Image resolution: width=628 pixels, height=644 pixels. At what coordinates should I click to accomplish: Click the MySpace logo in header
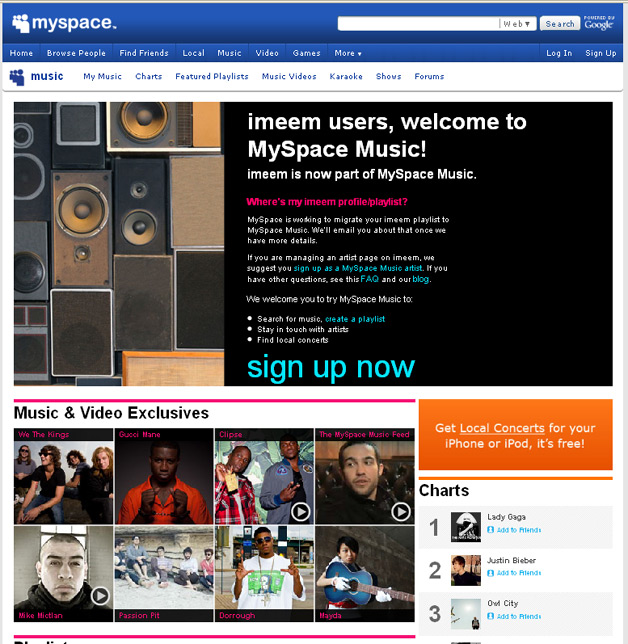coord(64,22)
